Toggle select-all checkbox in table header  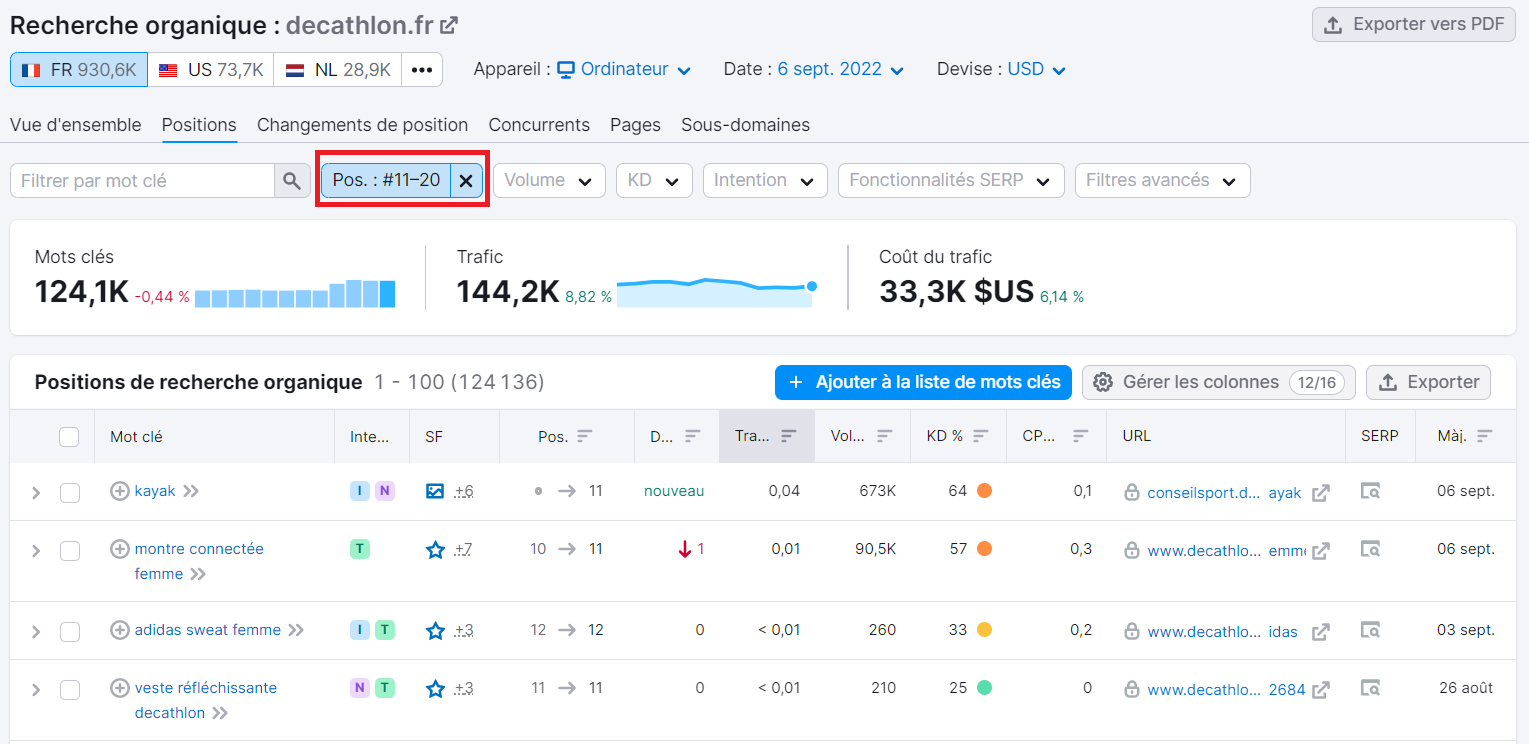69,436
